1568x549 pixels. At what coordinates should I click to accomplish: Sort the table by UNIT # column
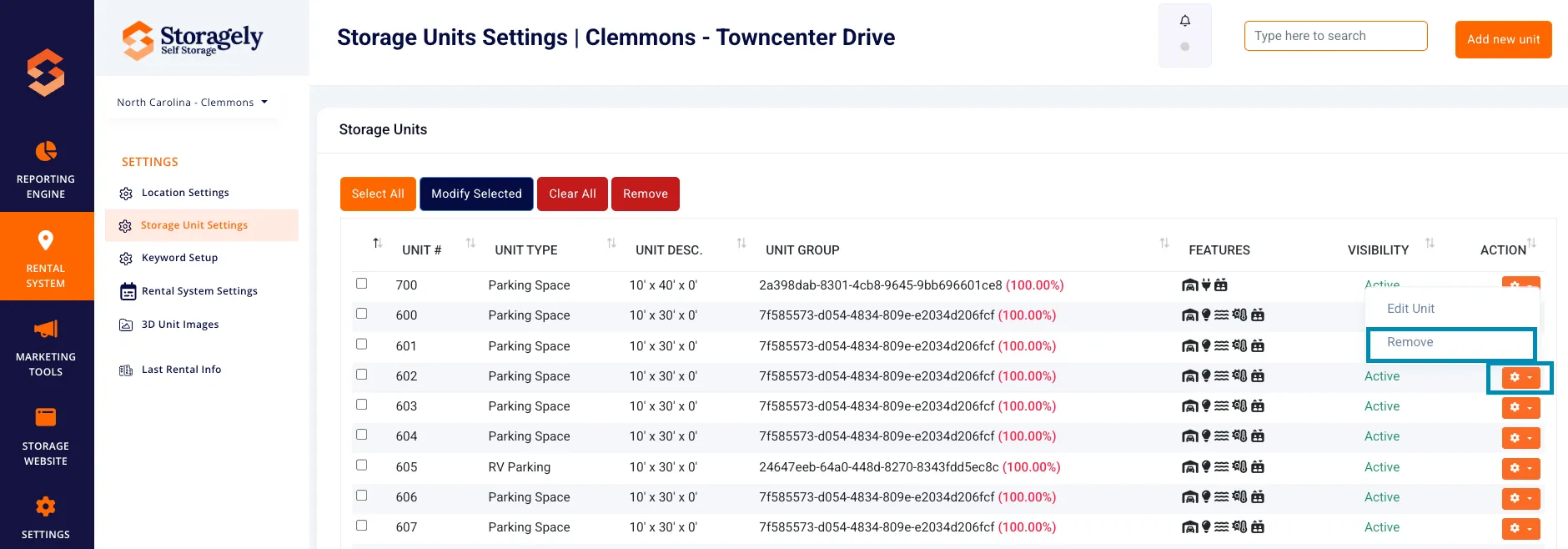470,243
